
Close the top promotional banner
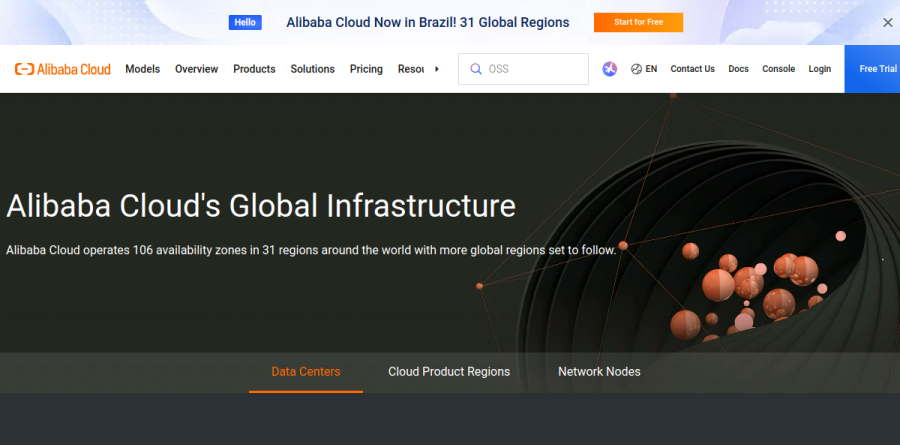pyautogui.click(x=887, y=22)
